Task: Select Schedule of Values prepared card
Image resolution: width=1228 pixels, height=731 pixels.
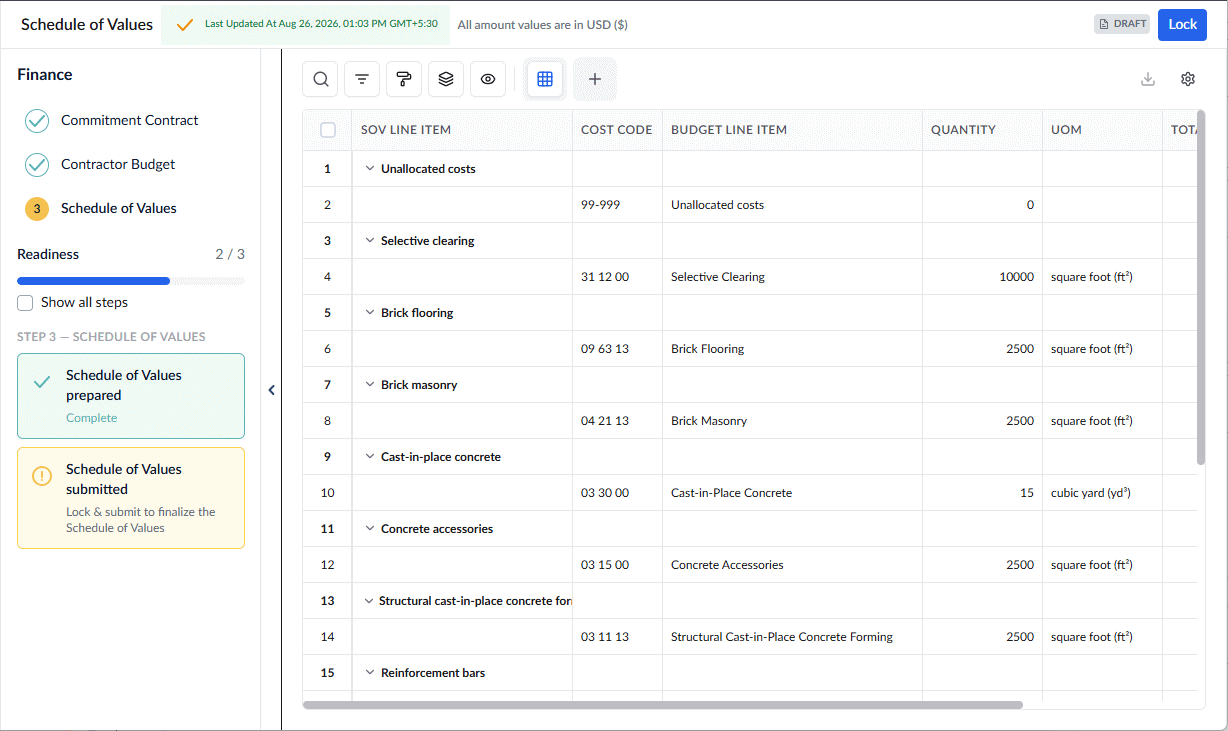Action: point(131,396)
